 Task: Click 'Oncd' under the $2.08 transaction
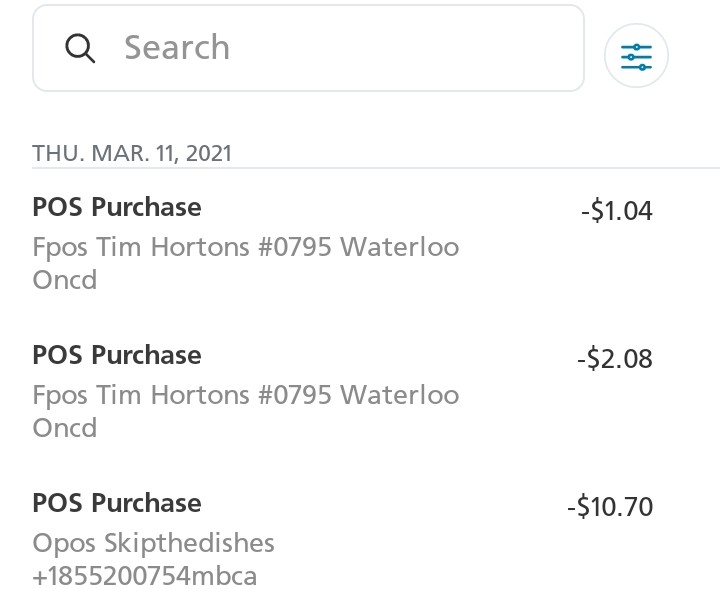click(65, 428)
